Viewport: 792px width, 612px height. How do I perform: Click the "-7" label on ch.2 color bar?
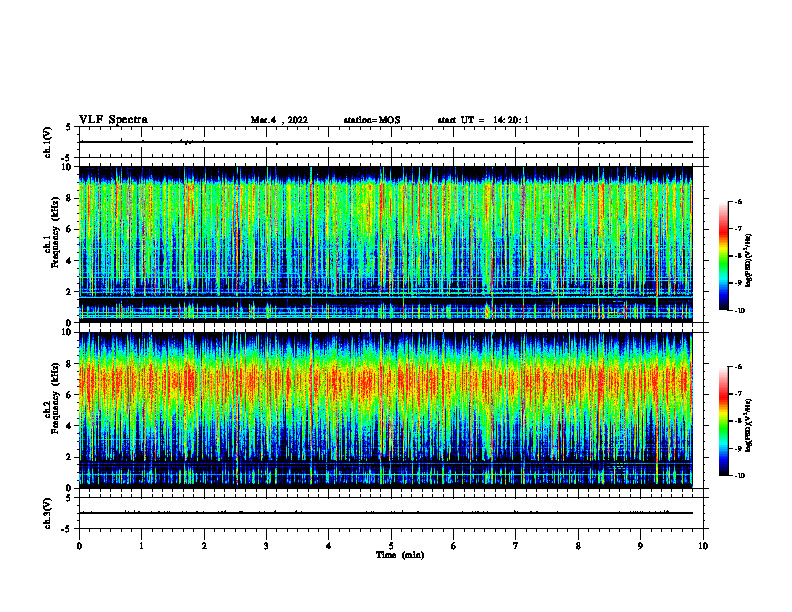(738, 394)
